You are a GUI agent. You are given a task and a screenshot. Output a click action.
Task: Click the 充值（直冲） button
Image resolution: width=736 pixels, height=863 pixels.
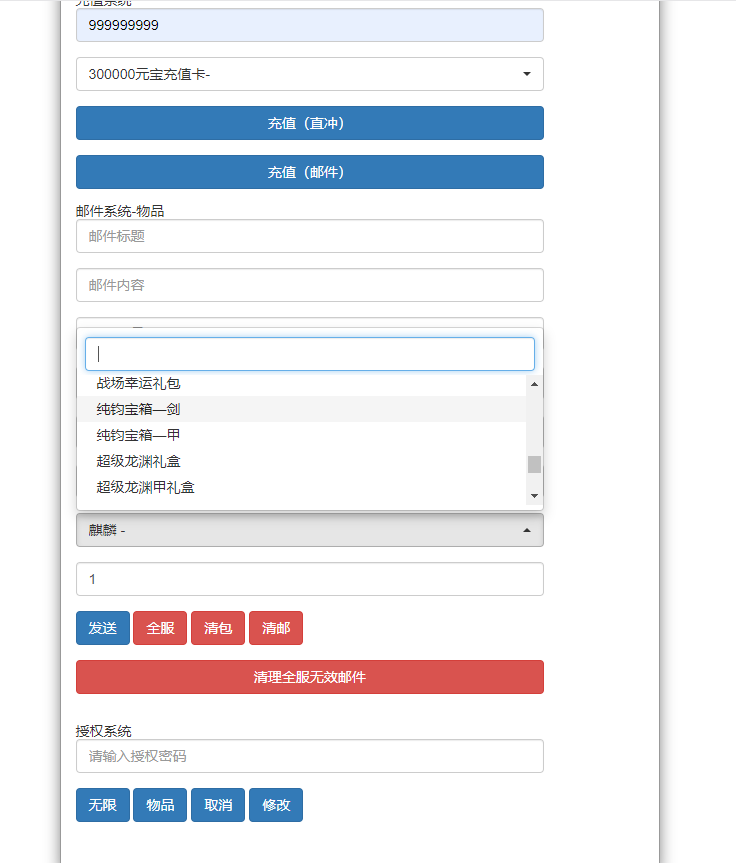point(309,123)
